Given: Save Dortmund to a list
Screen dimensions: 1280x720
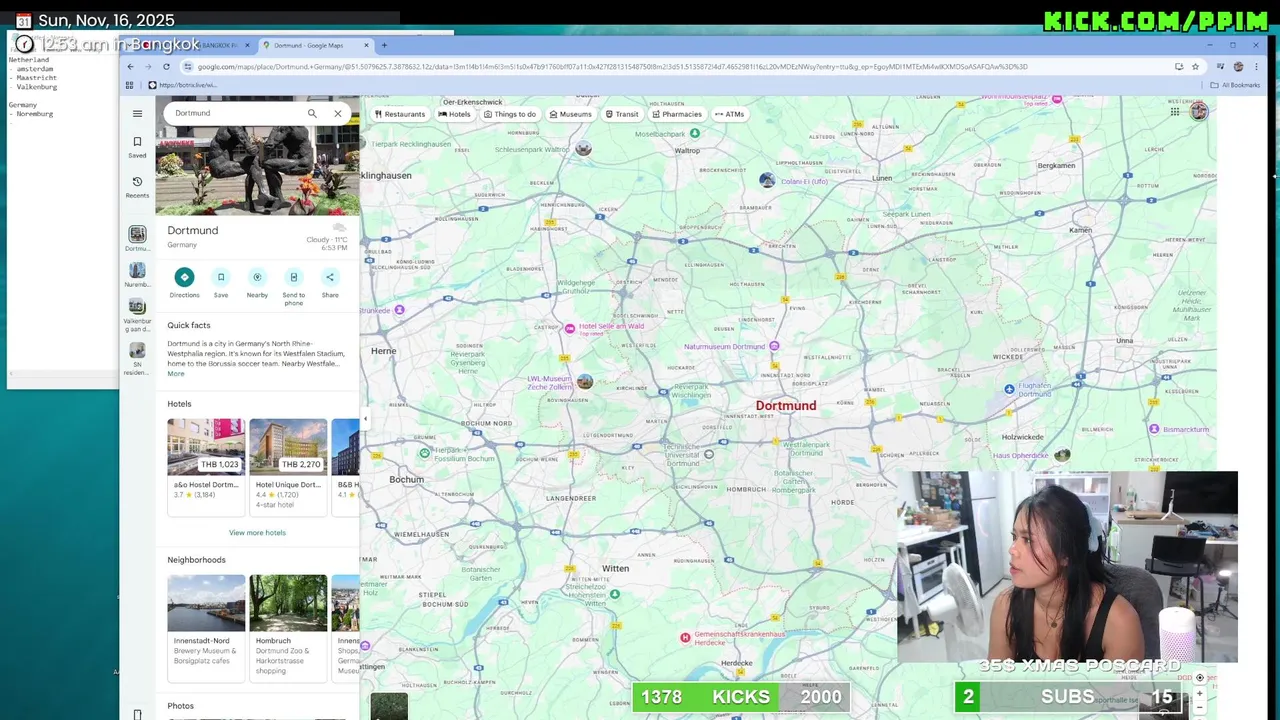Looking at the screenshot, I should pos(221,282).
